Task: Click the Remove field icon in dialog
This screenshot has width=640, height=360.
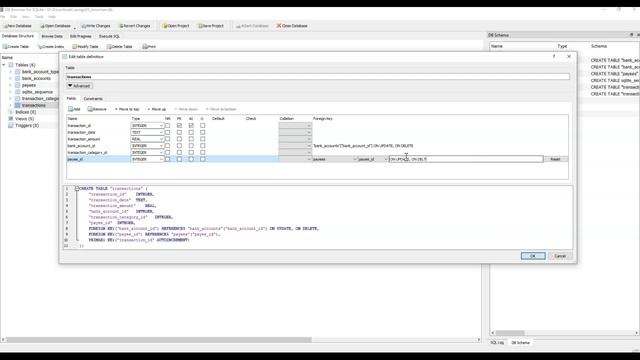Action: click(90, 109)
